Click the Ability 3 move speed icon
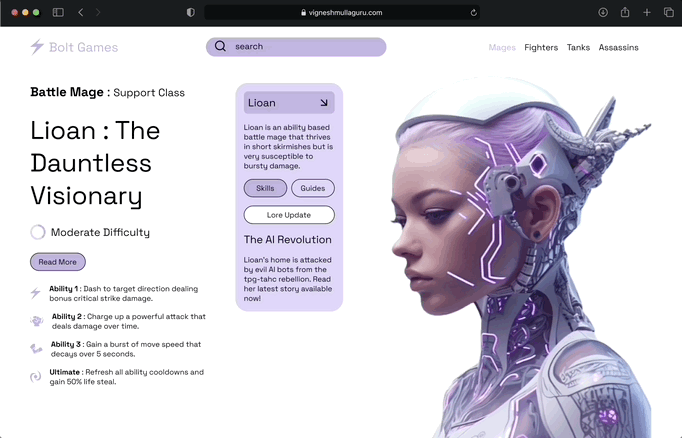 (x=36, y=349)
